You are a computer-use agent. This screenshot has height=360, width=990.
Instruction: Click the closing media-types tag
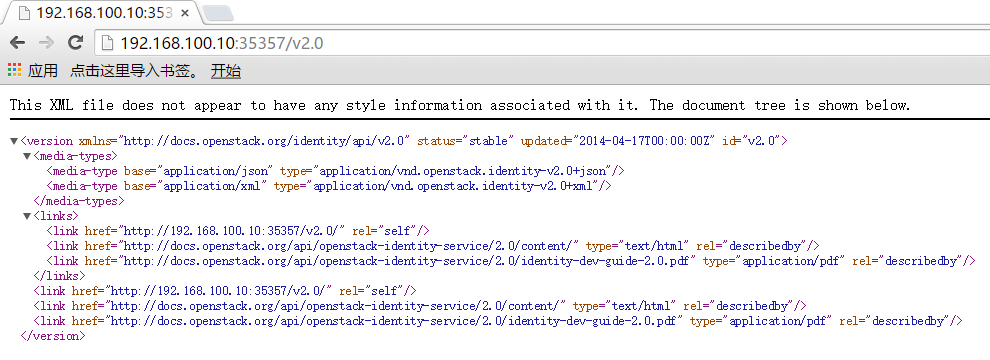(78, 201)
